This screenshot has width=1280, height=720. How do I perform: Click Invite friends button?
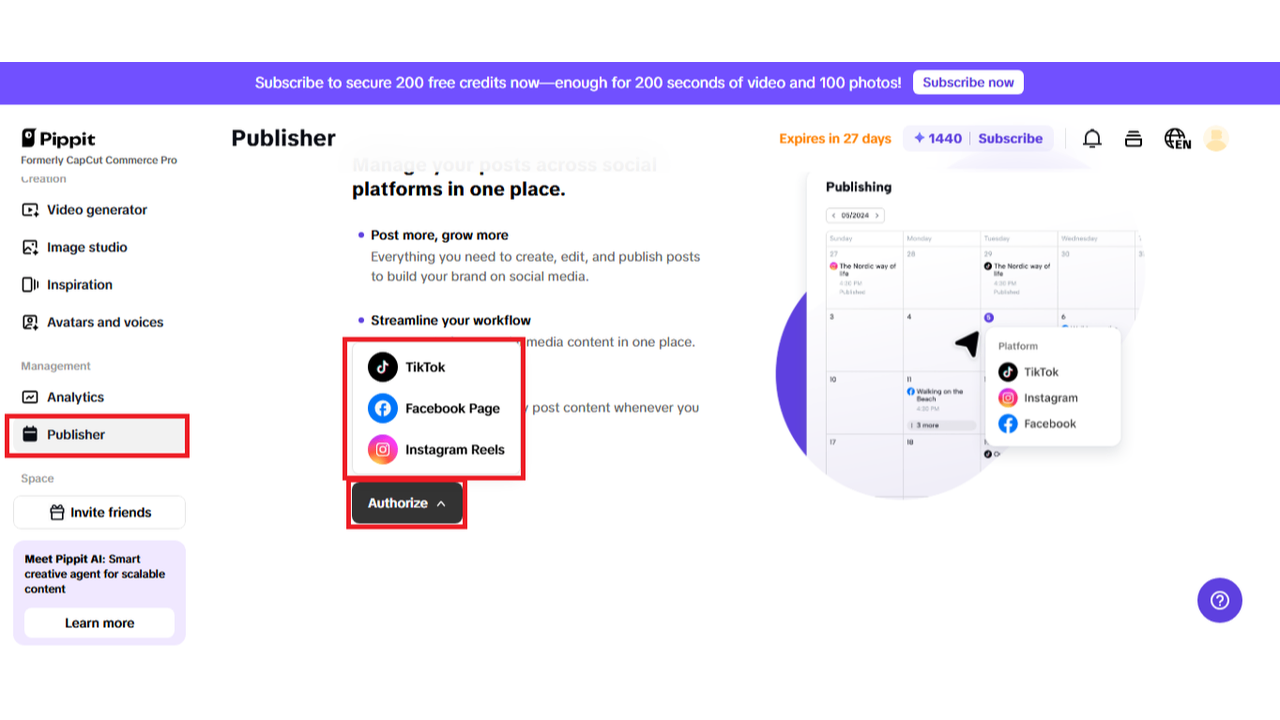[100, 512]
